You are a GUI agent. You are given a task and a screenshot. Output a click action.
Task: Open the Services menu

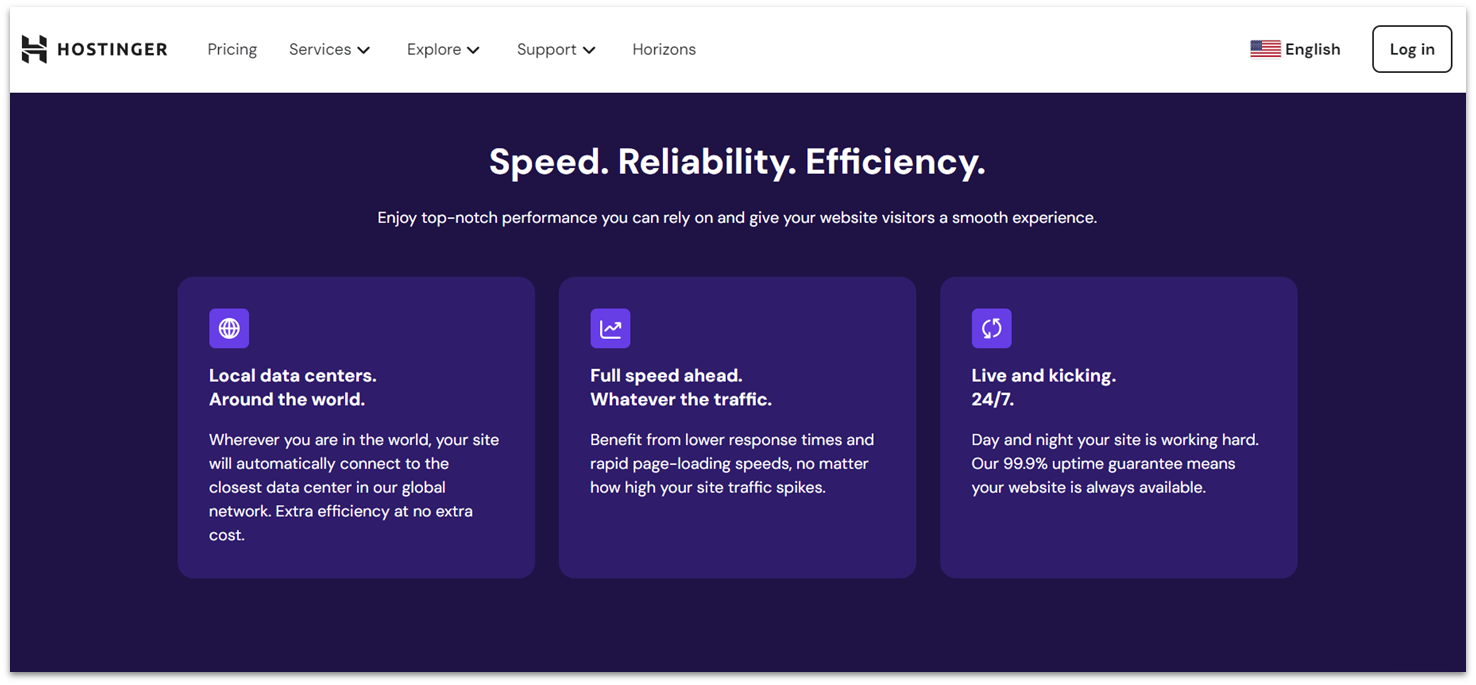(x=329, y=49)
